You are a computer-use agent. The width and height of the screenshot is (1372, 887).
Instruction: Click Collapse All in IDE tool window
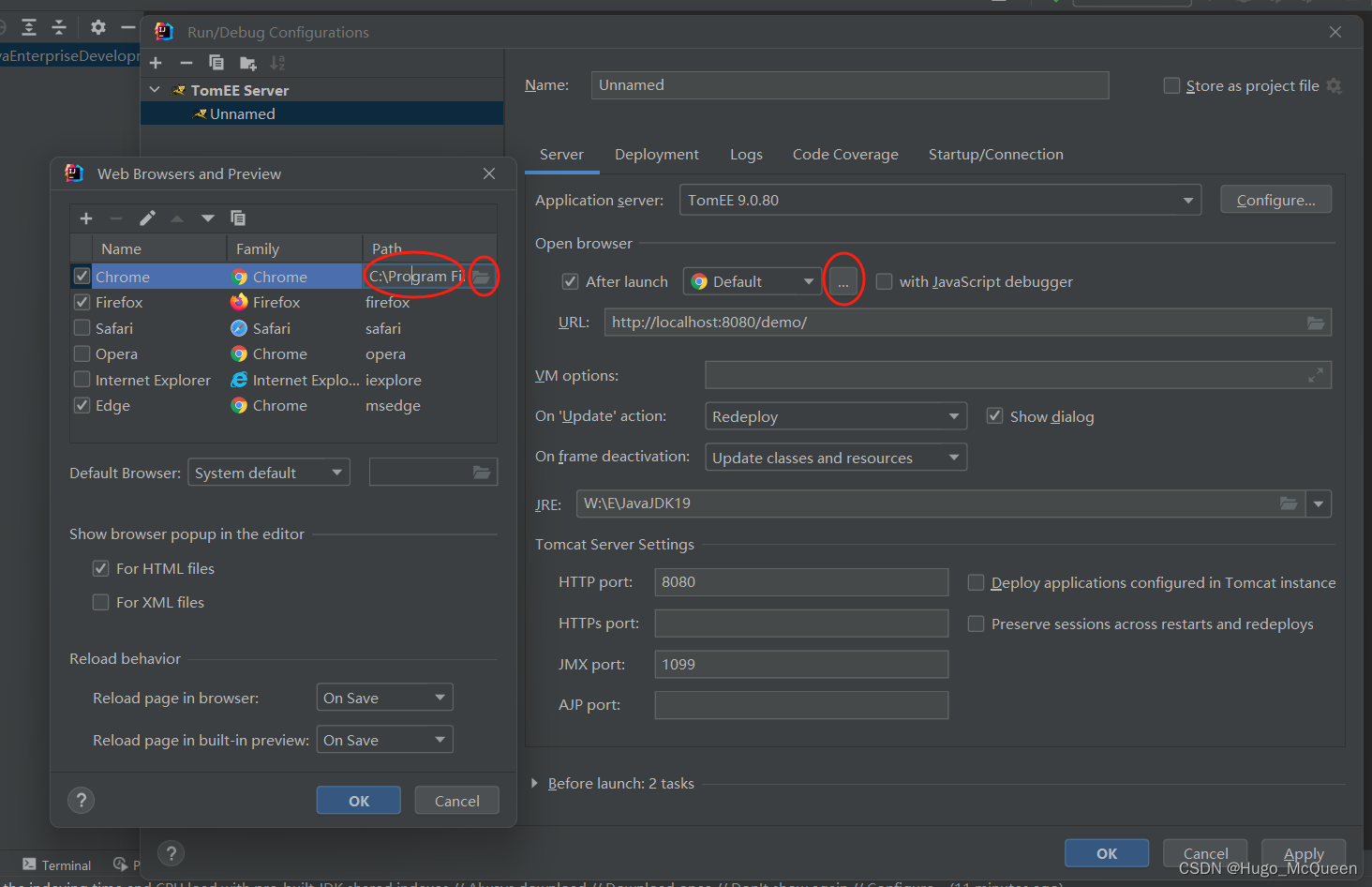click(x=59, y=27)
